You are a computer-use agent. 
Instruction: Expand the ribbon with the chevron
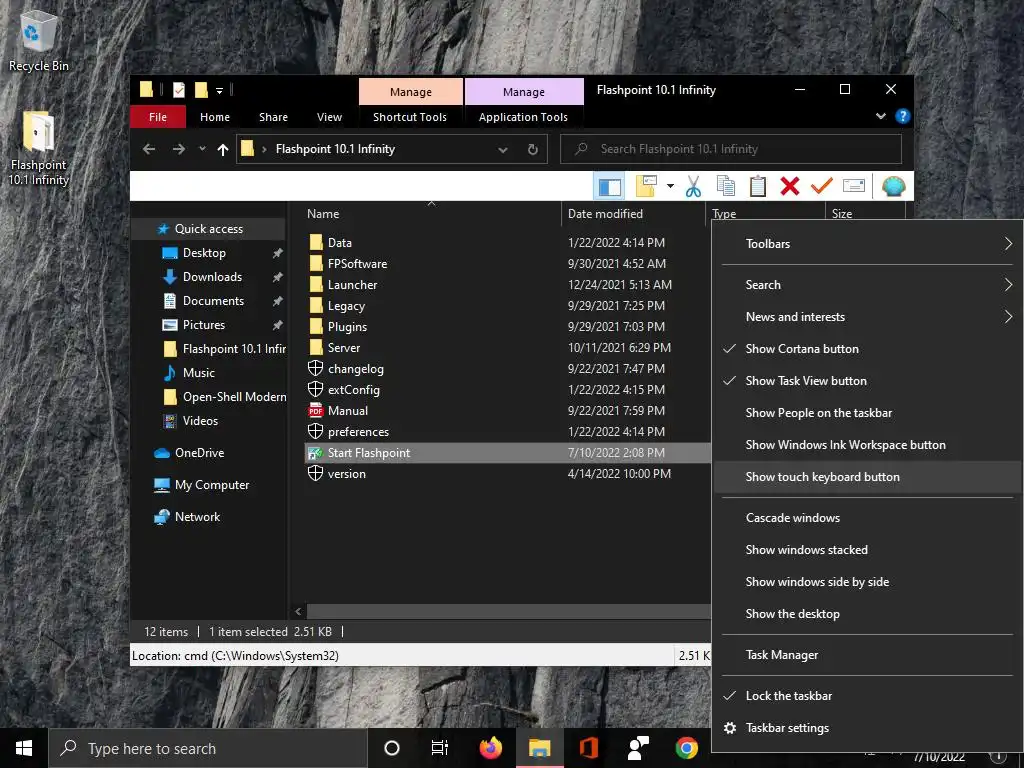pos(880,116)
